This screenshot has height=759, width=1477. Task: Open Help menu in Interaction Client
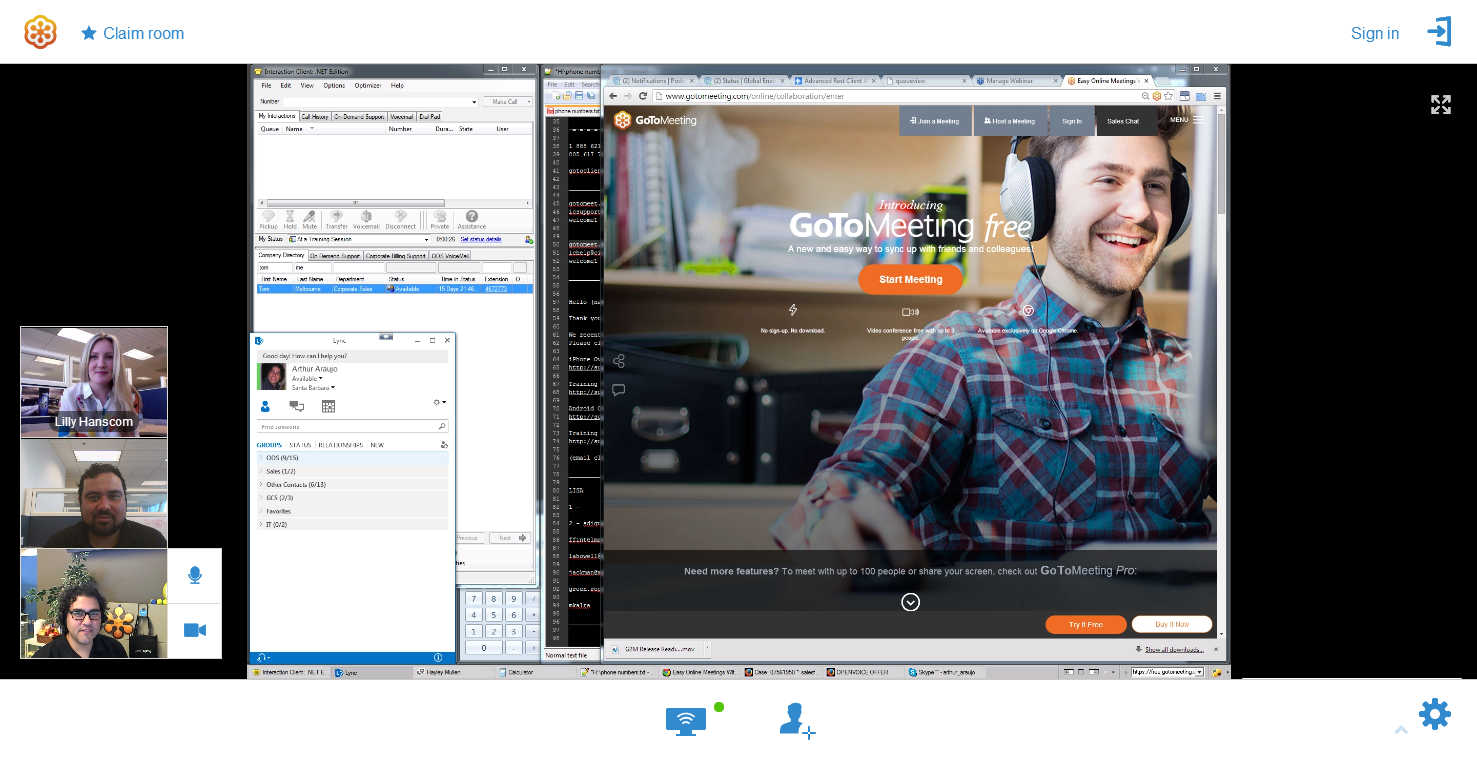click(x=397, y=86)
